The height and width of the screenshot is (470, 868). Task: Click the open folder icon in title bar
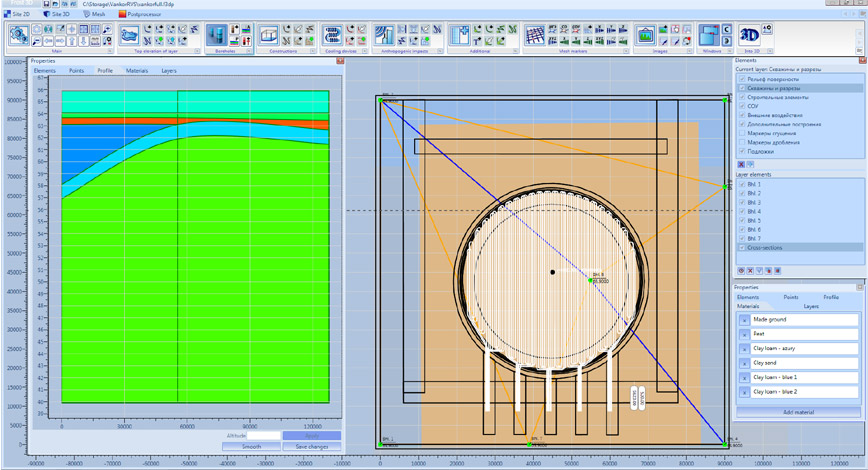[54, 4]
